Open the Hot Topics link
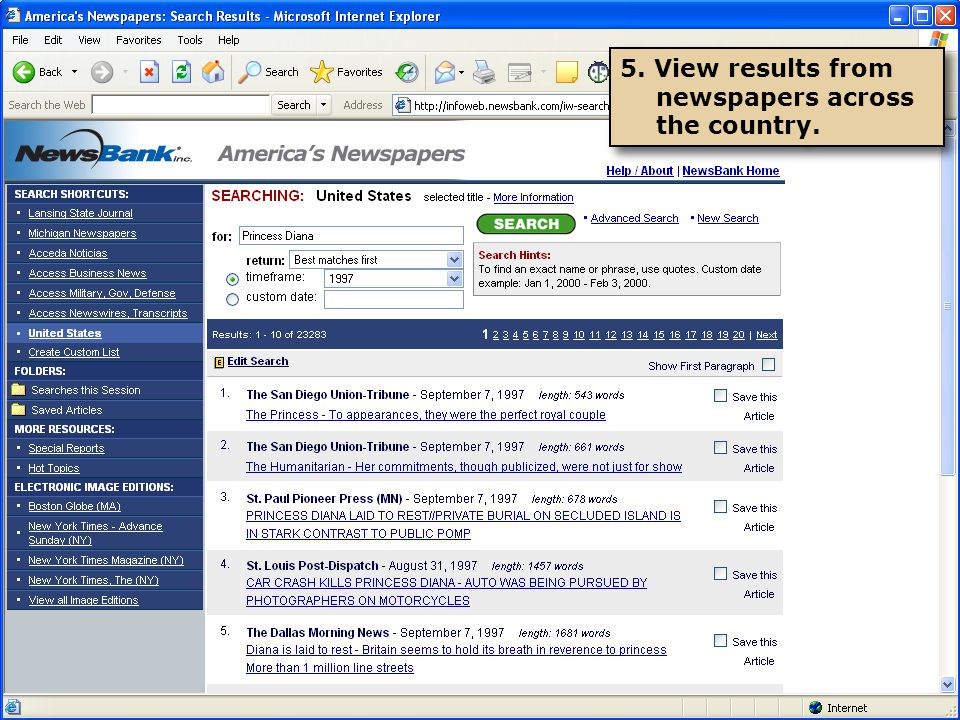The width and height of the screenshot is (960, 720). (x=54, y=468)
